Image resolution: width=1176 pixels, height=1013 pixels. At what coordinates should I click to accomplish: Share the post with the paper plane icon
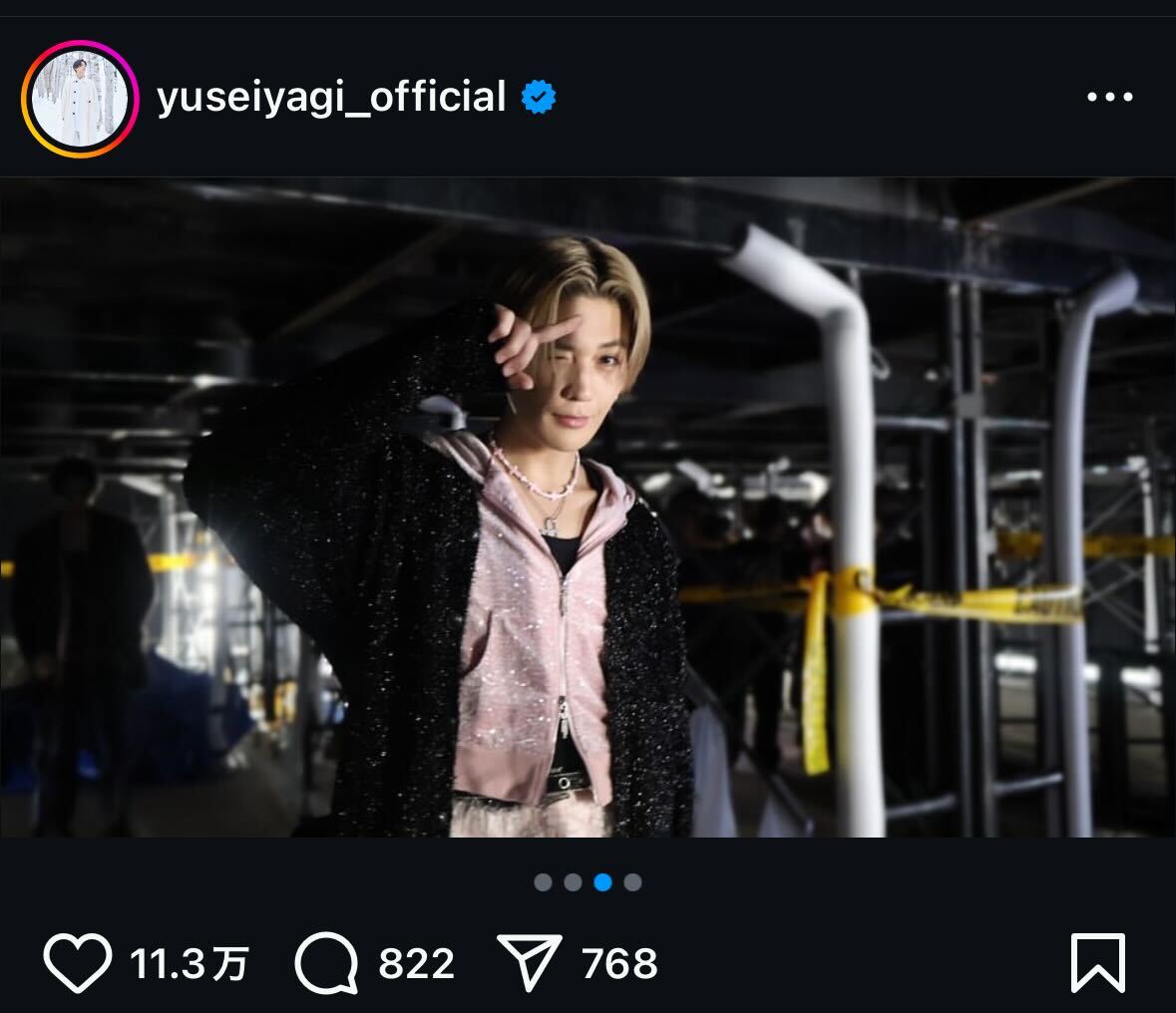pyautogui.click(x=530, y=963)
